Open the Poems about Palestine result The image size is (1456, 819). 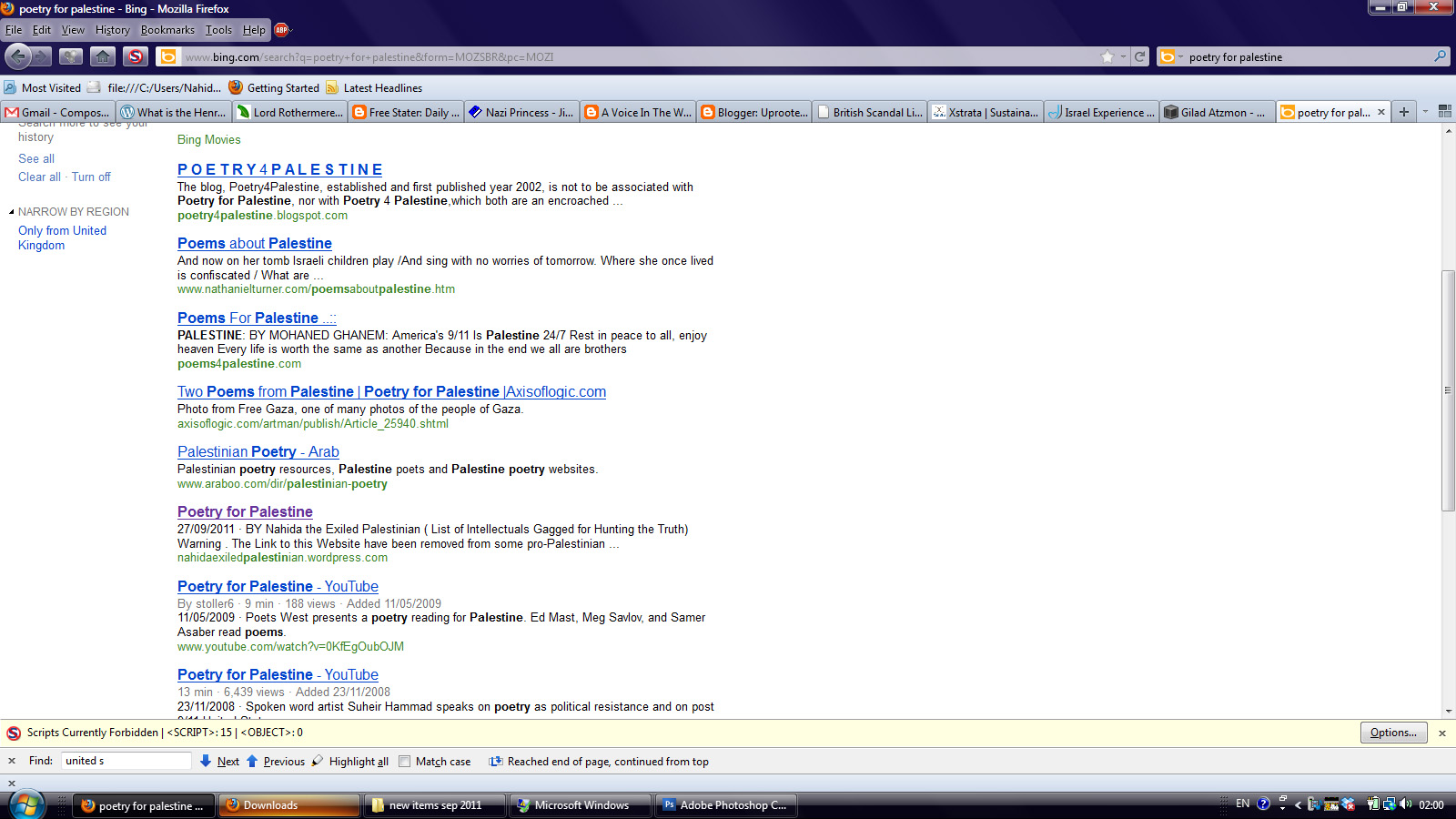[x=255, y=243]
